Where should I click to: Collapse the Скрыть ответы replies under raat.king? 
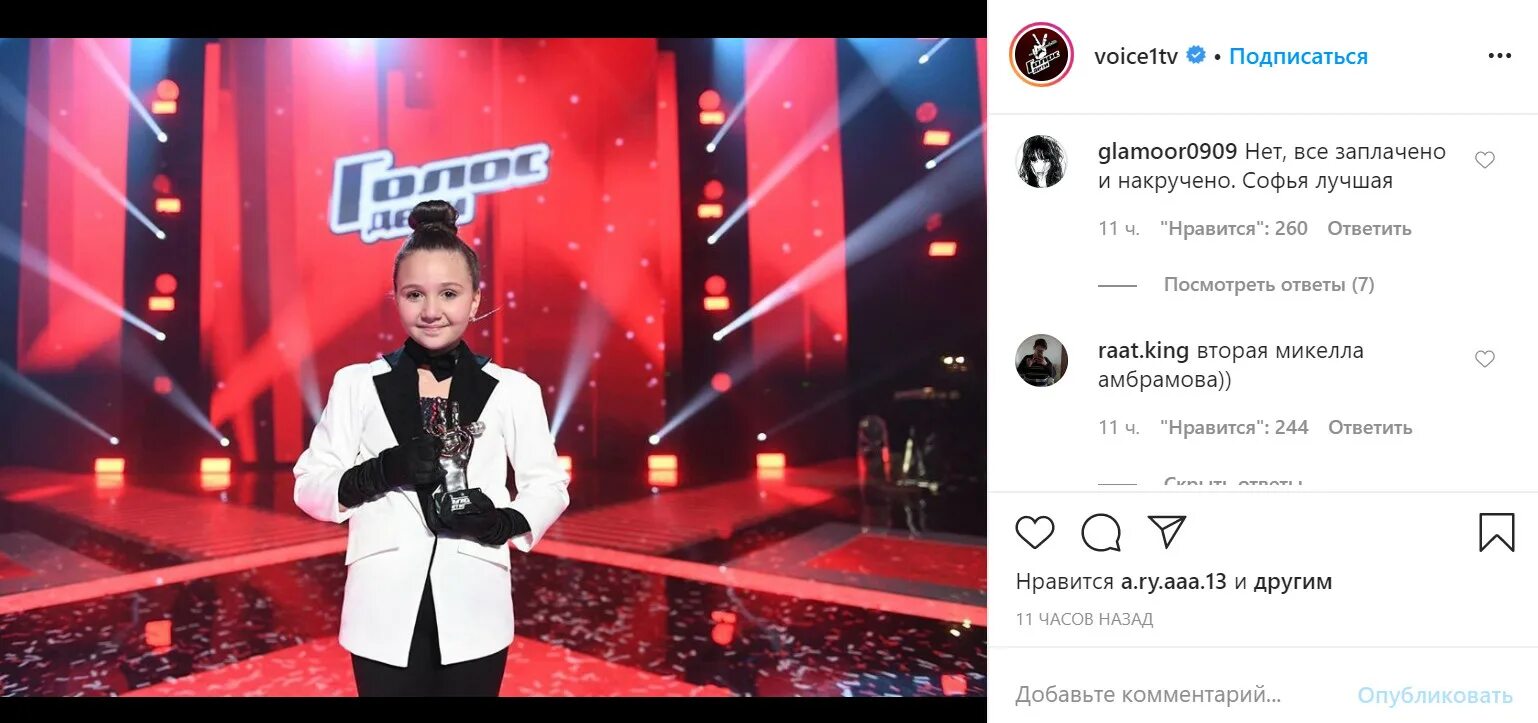pyautogui.click(x=1233, y=483)
